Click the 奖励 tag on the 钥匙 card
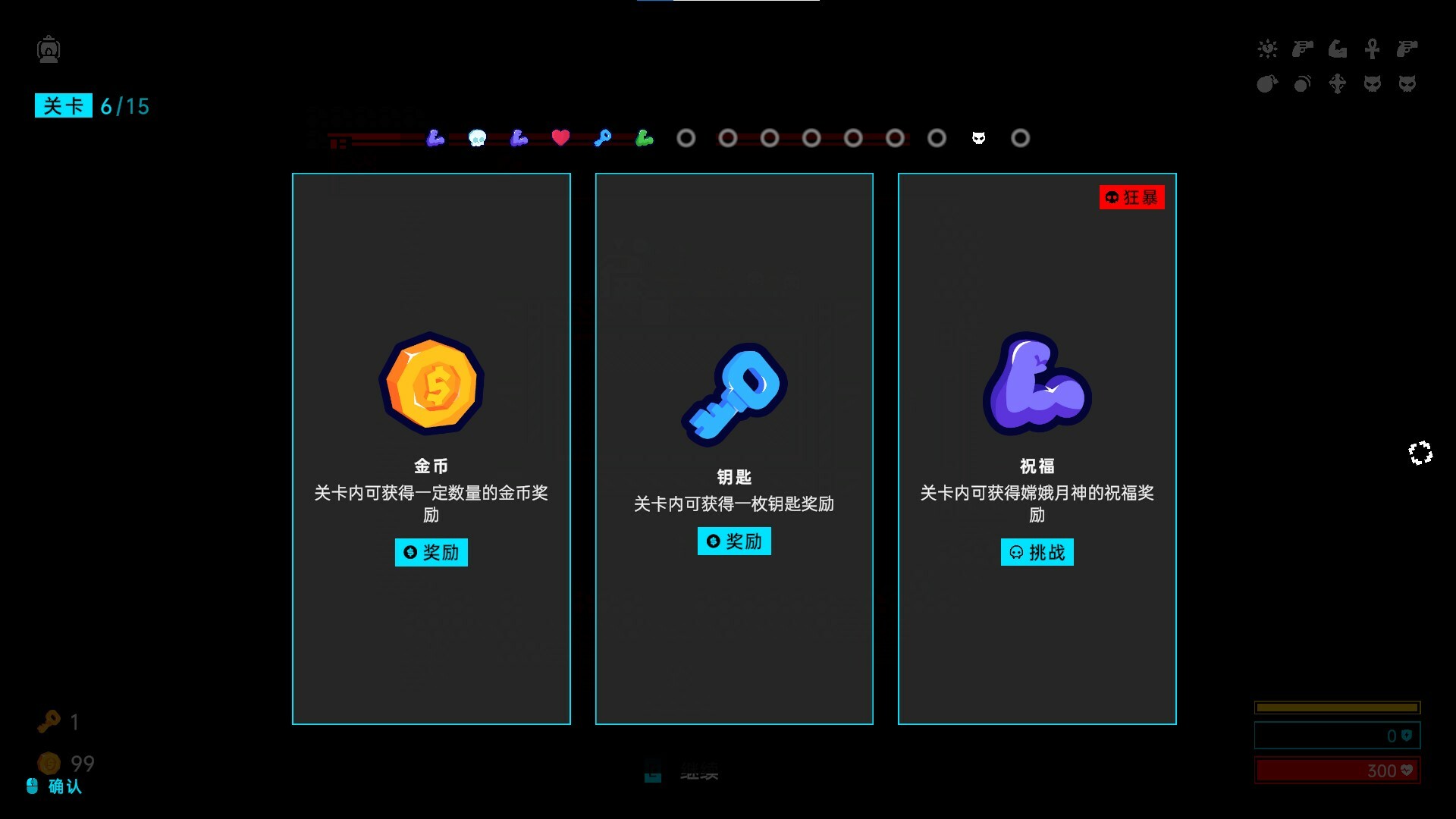The height and width of the screenshot is (819, 1456). [734, 541]
